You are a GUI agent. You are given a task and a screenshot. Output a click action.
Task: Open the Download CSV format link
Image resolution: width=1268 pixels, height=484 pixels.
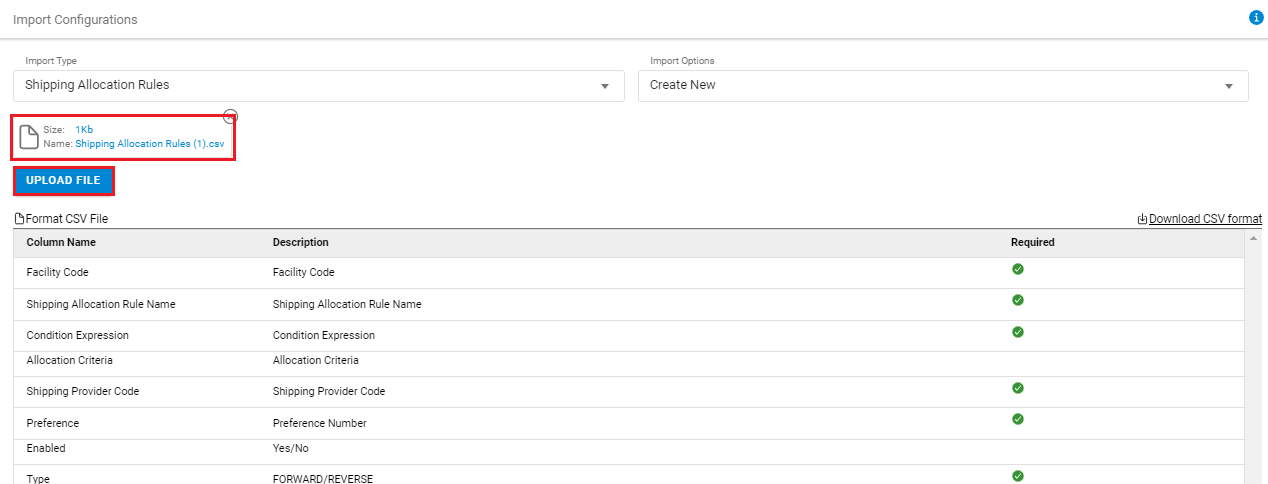click(1205, 219)
